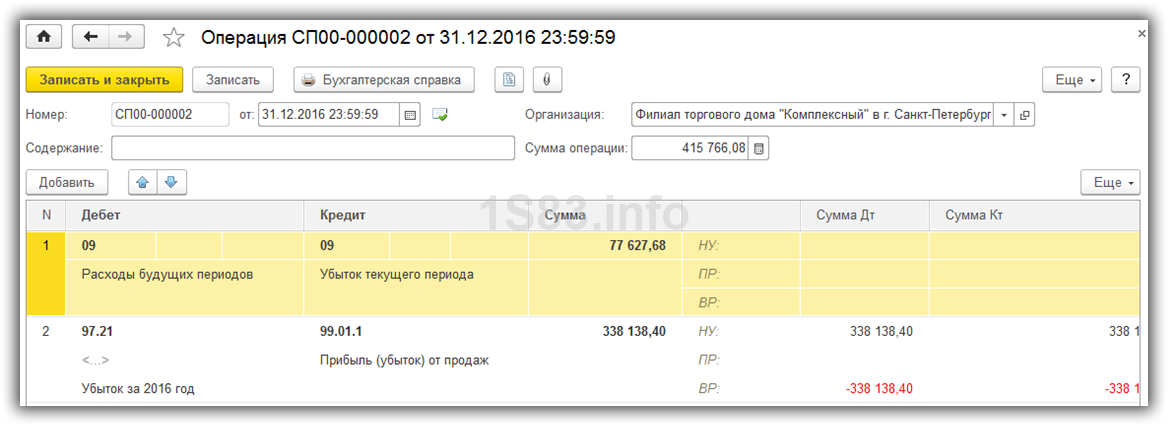Click into the Содержание text field

coord(312,149)
